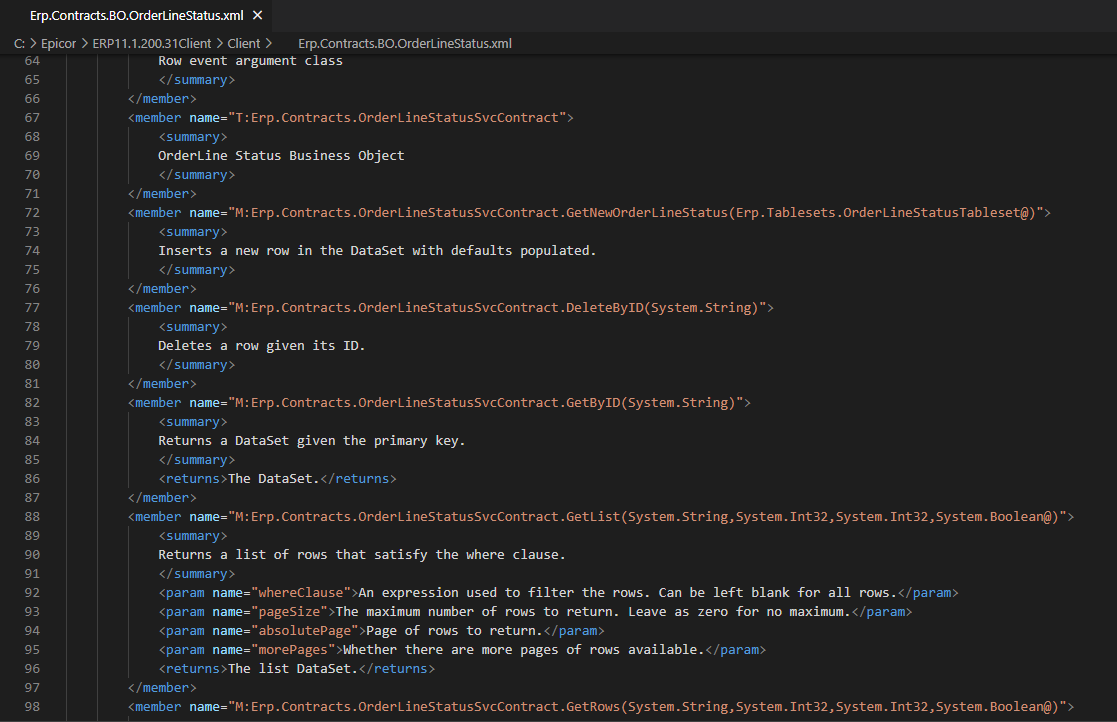Click 'Page of rows to return.' text
1117x722 pixels.
454,630
